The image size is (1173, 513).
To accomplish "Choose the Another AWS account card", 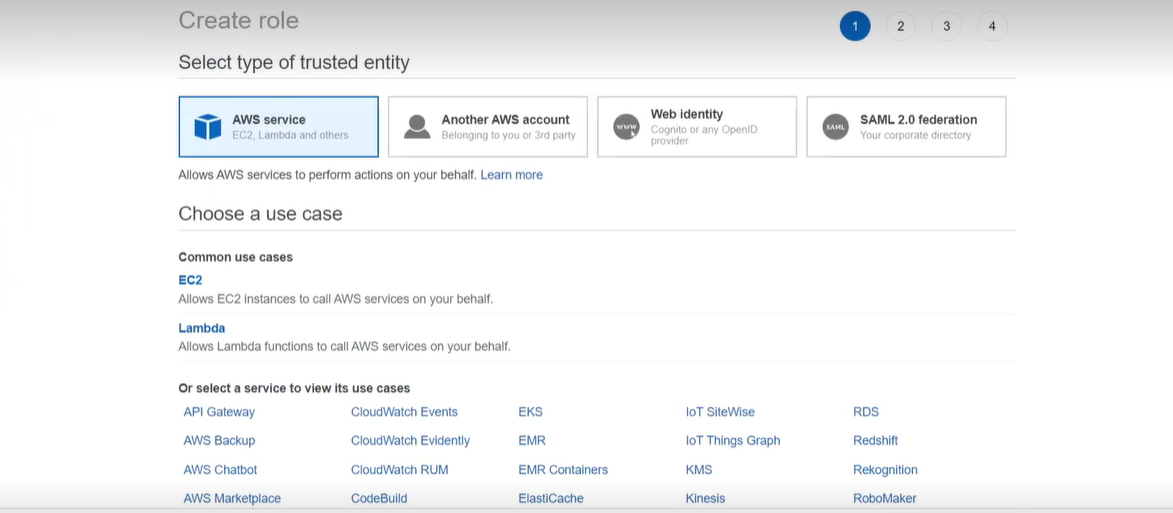I will point(488,126).
